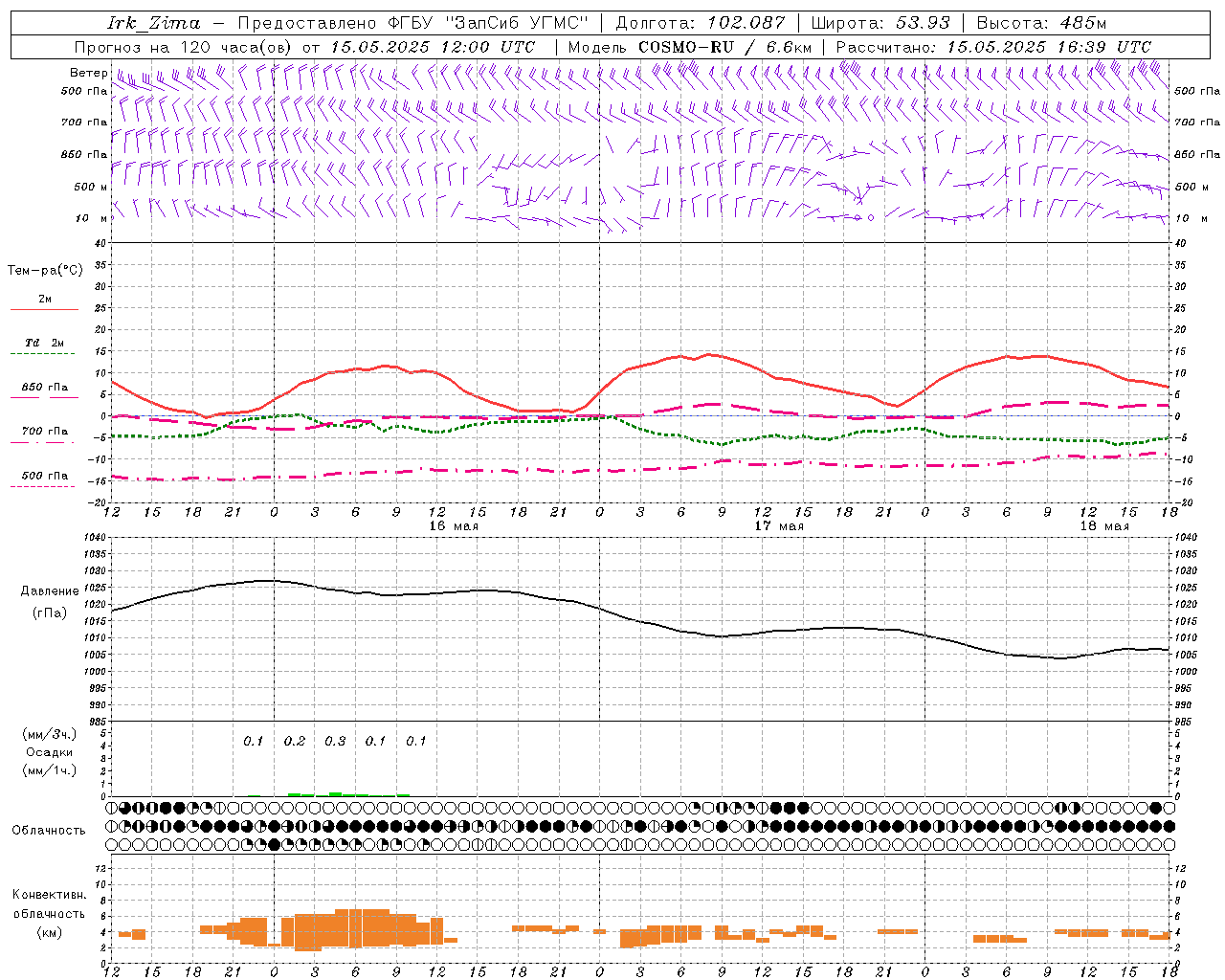Click the 17 мая date label
The width and height of the screenshot is (1225, 980).
tap(779, 526)
